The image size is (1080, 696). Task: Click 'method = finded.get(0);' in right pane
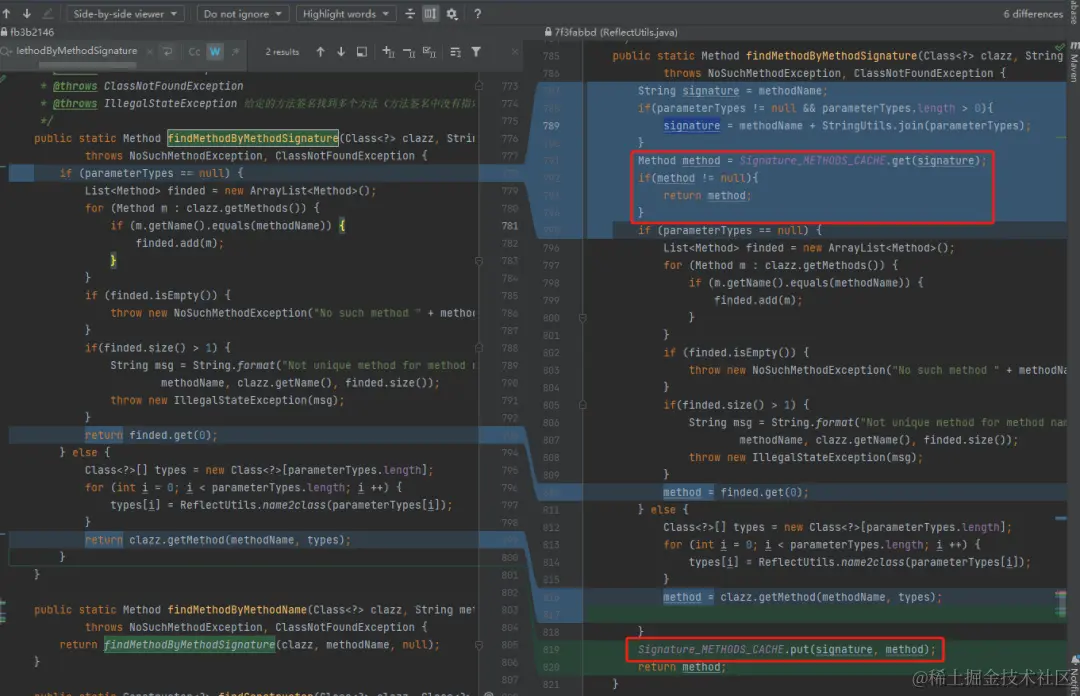point(736,492)
